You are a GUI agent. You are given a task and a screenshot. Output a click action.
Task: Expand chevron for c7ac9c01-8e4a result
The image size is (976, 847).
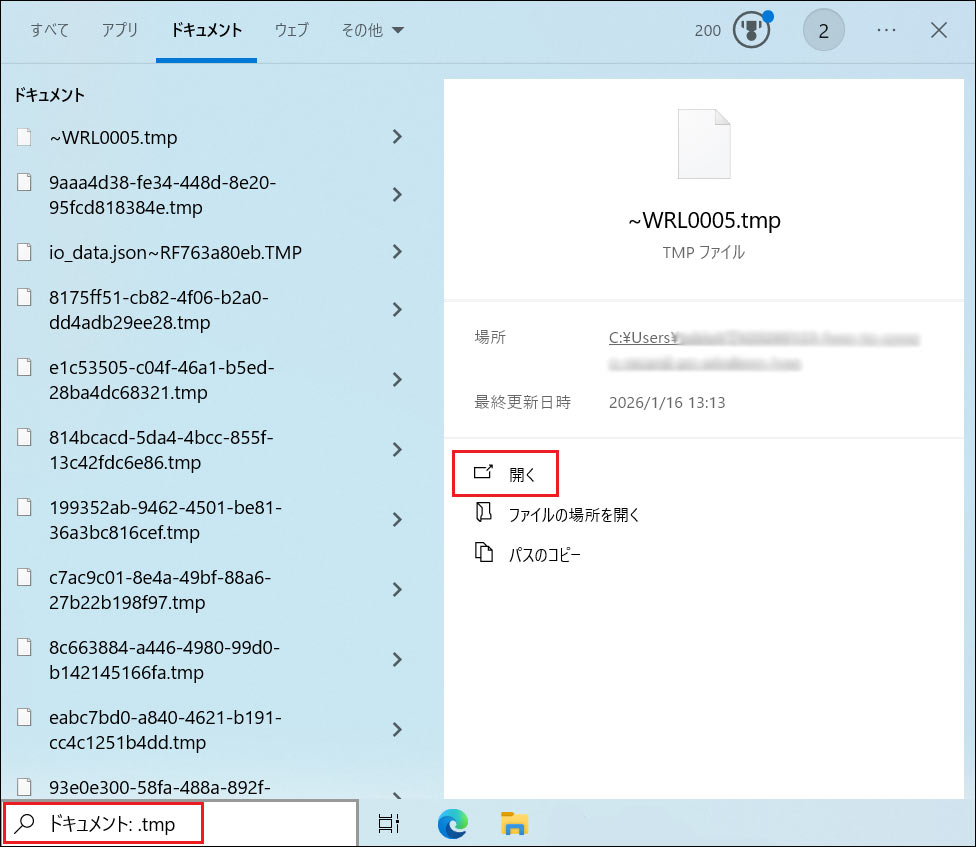click(x=397, y=590)
